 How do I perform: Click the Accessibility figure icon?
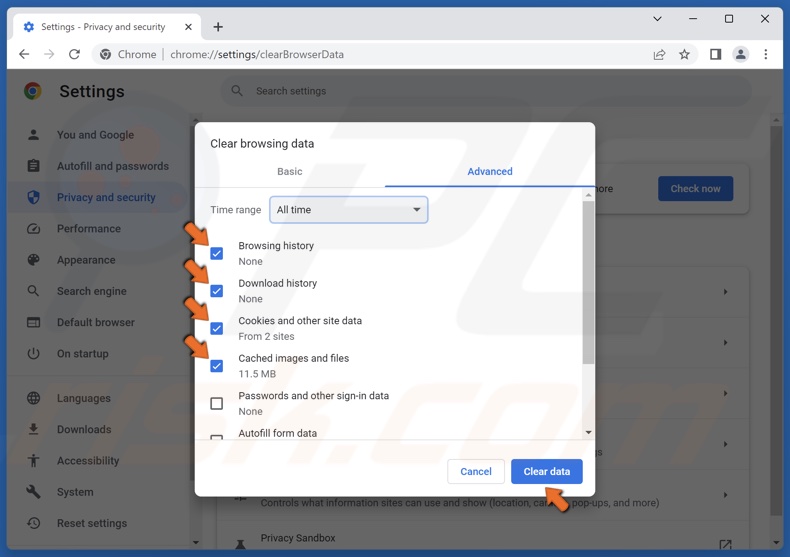pyautogui.click(x=33, y=460)
